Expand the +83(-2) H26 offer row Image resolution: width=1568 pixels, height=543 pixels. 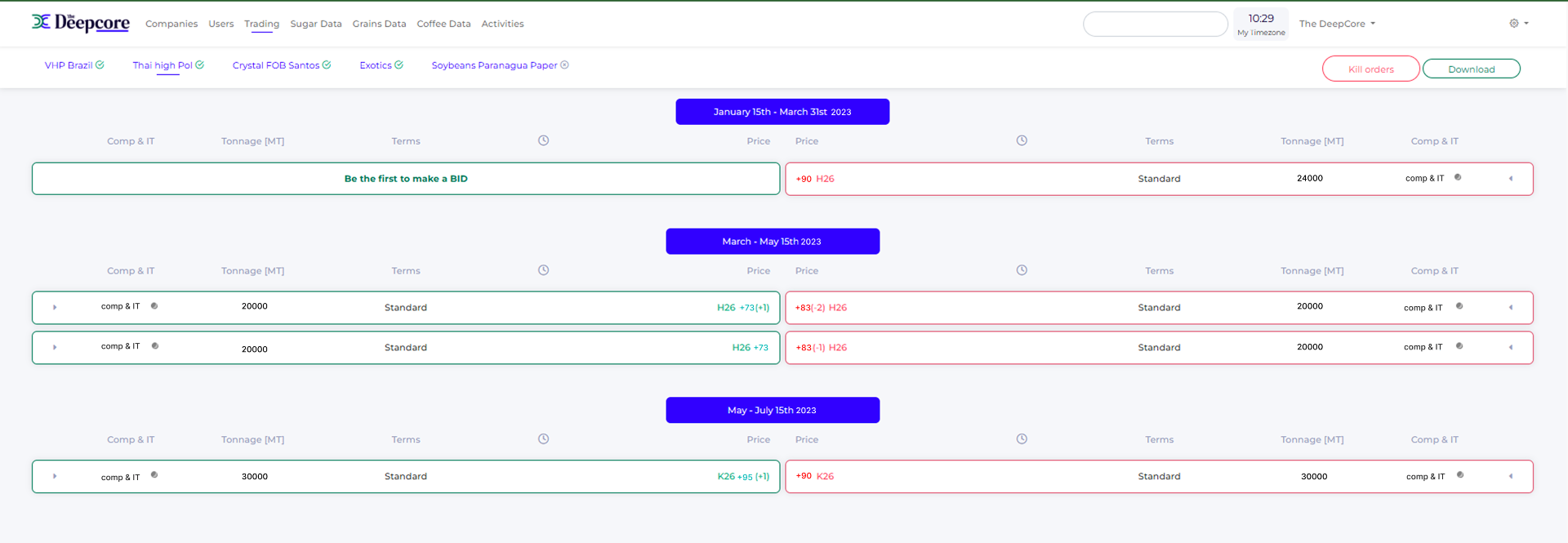point(1511,308)
